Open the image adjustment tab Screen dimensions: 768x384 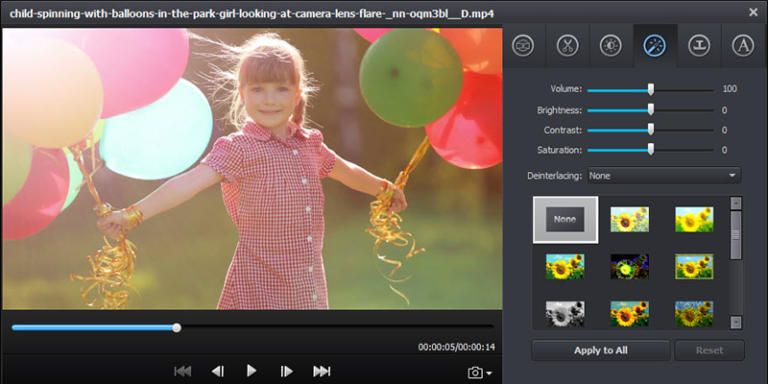611,46
